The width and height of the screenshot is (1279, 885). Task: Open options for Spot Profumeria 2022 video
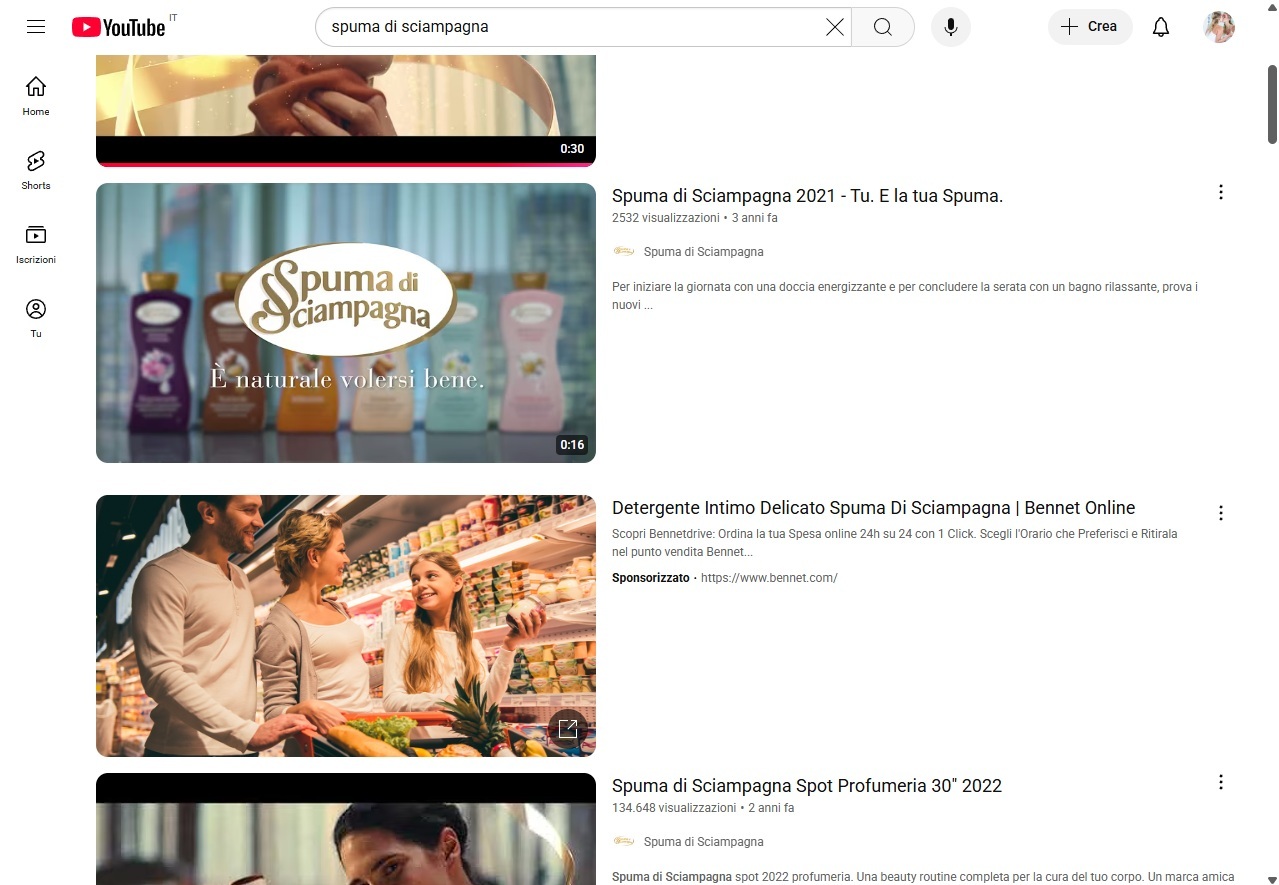1221,782
